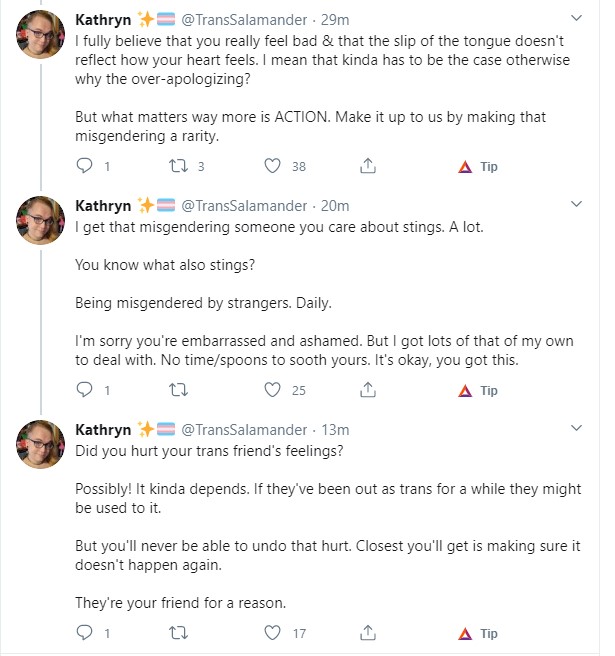
Task: Click the Tip button on the 20m tweet
Action: (478, 390)
